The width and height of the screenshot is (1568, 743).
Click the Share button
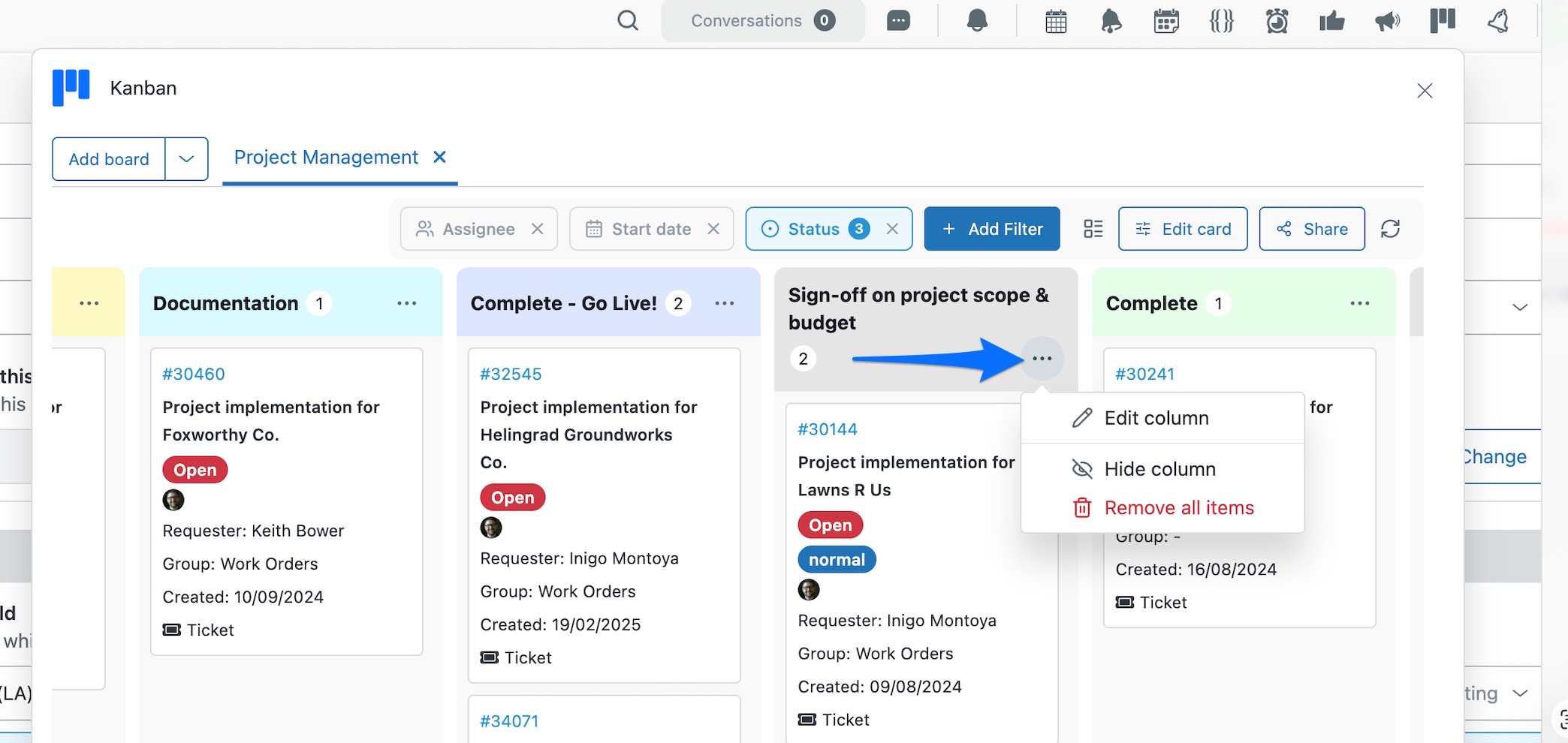coord(1312,229)
